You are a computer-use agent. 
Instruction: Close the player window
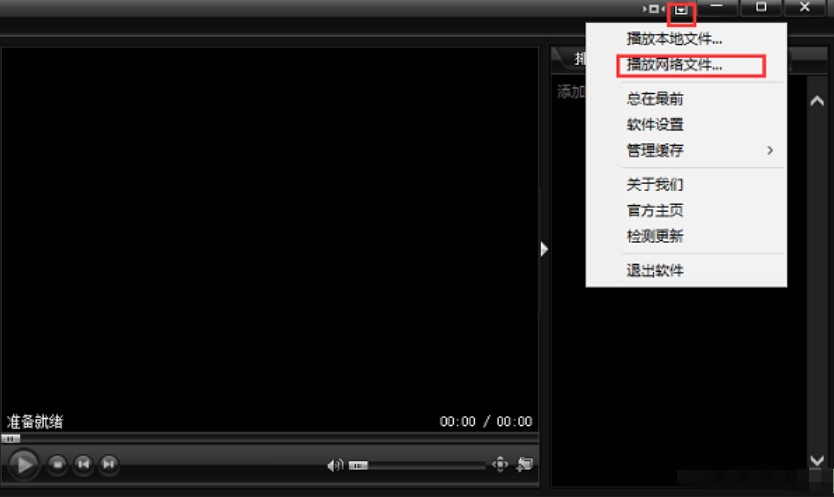click(805, 7)
